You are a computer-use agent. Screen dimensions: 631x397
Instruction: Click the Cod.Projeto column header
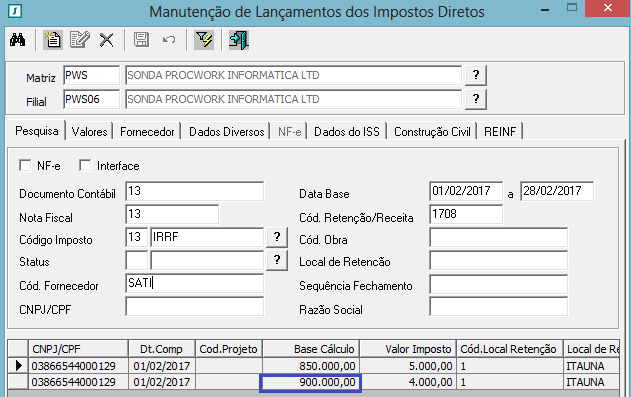(x=229, y=349)
